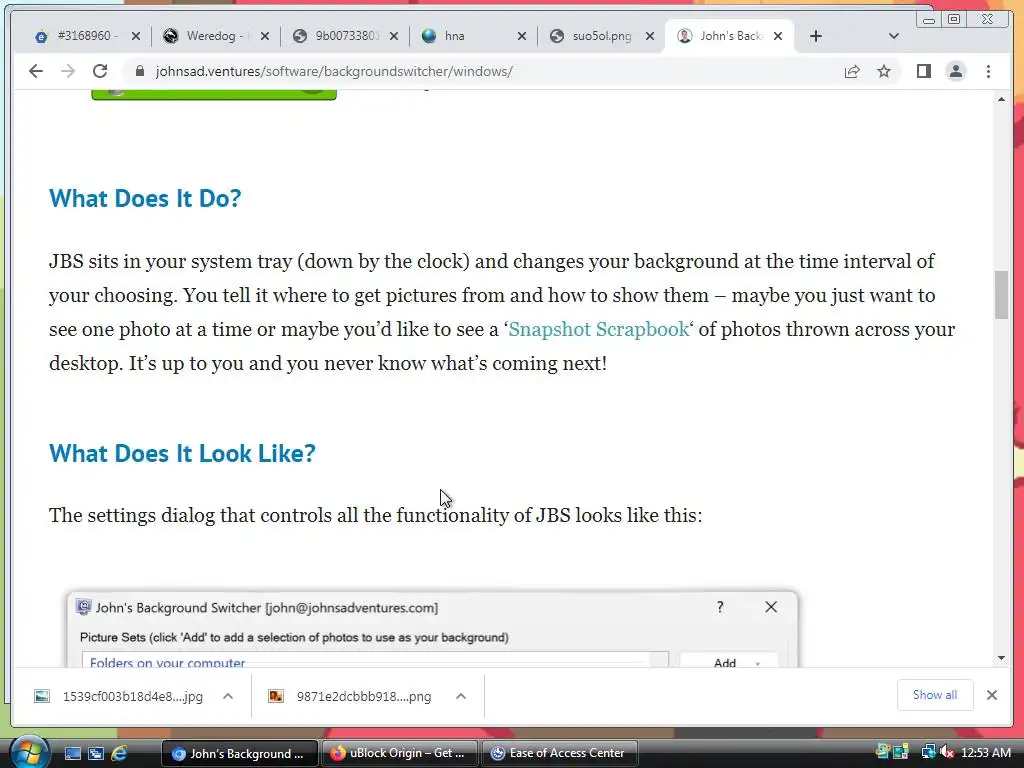Screen dimensions: 1024x768
Task: Close the Weredog tab
Action: pos(264,36)
